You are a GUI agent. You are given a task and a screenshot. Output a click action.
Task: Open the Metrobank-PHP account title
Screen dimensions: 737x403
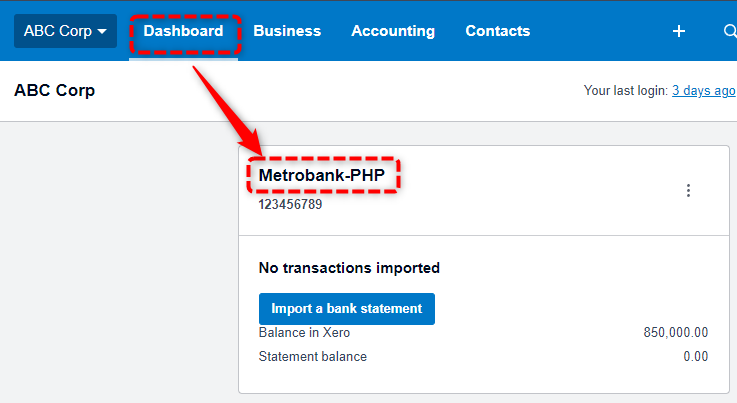coord(322,175)
